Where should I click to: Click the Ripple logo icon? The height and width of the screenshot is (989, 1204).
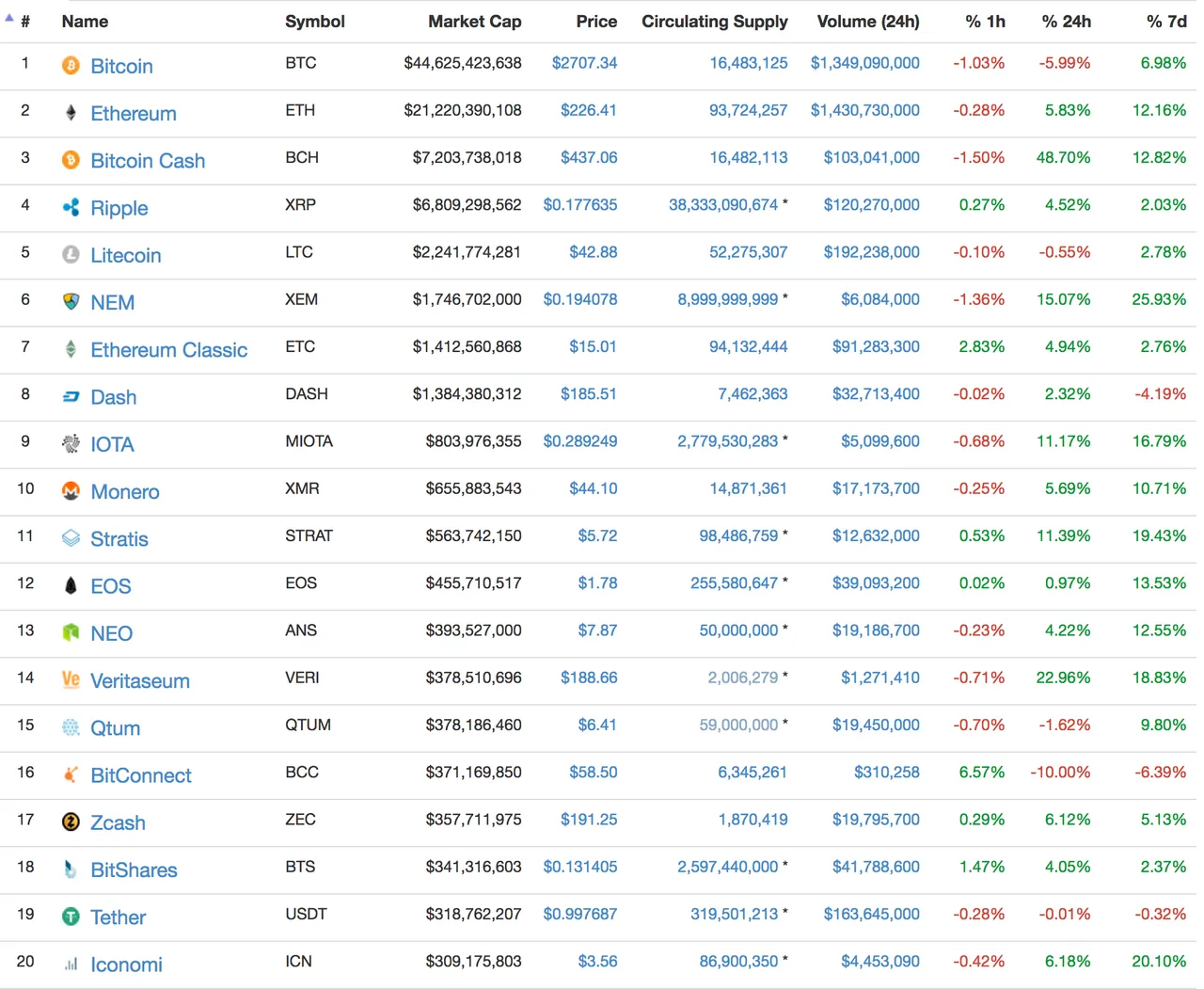tap(71, 207)
